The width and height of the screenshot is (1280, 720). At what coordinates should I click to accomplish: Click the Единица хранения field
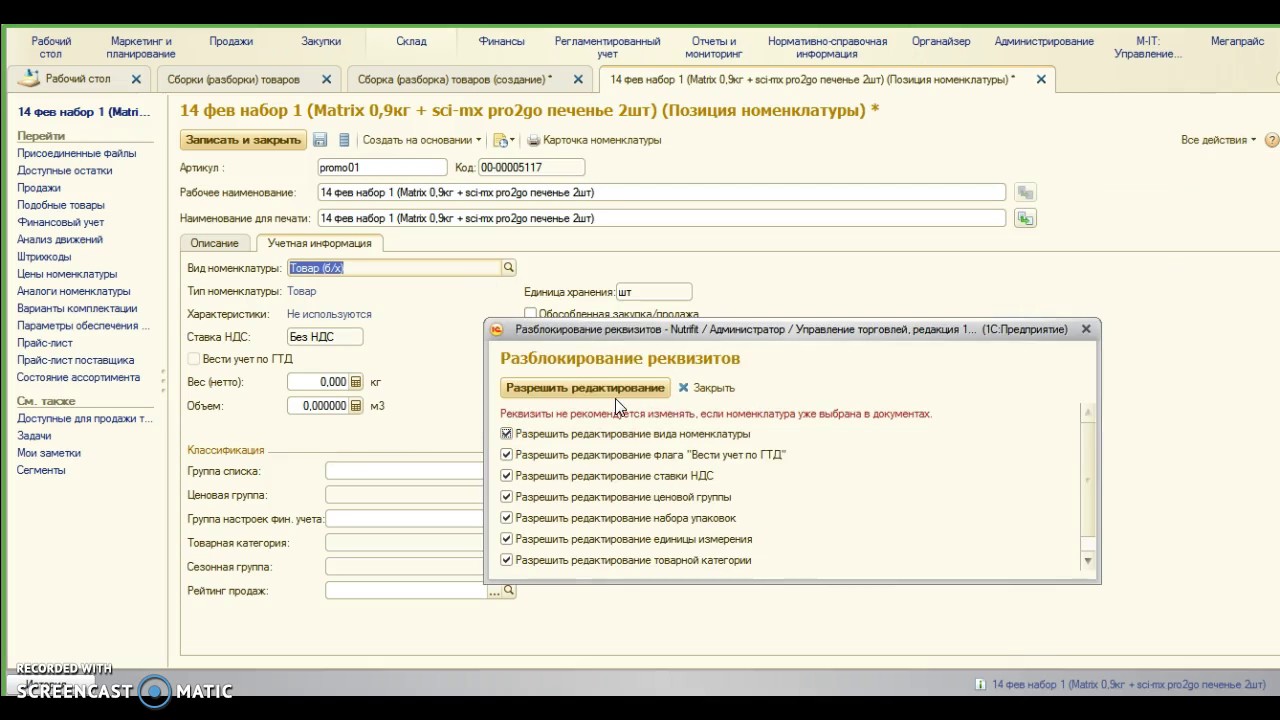coord(654,292)
